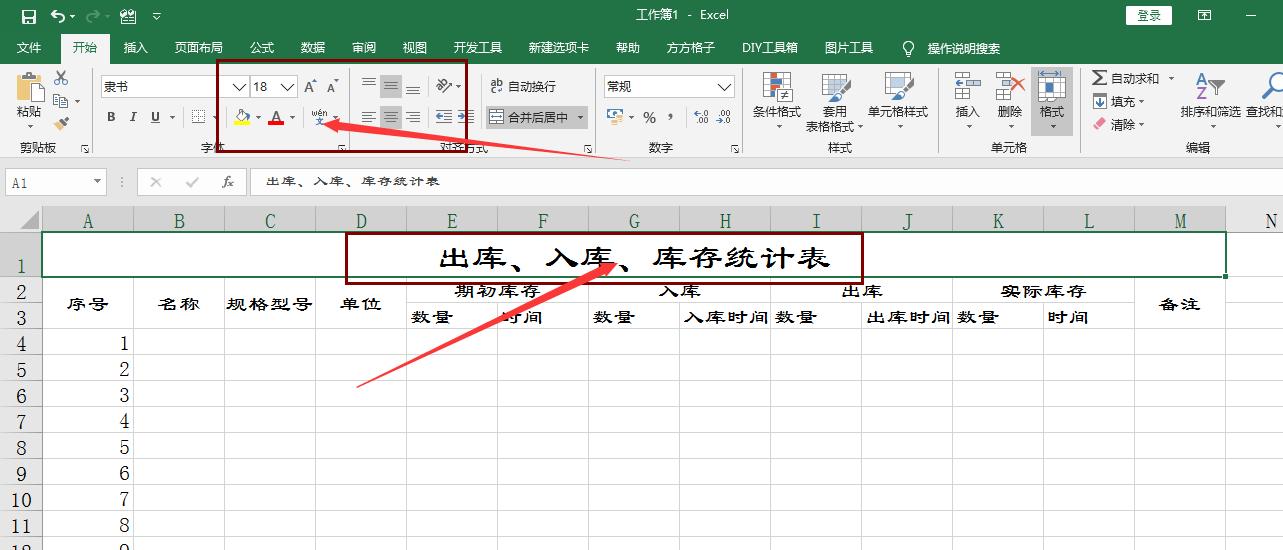Switch to the 公式 tab

262,47
